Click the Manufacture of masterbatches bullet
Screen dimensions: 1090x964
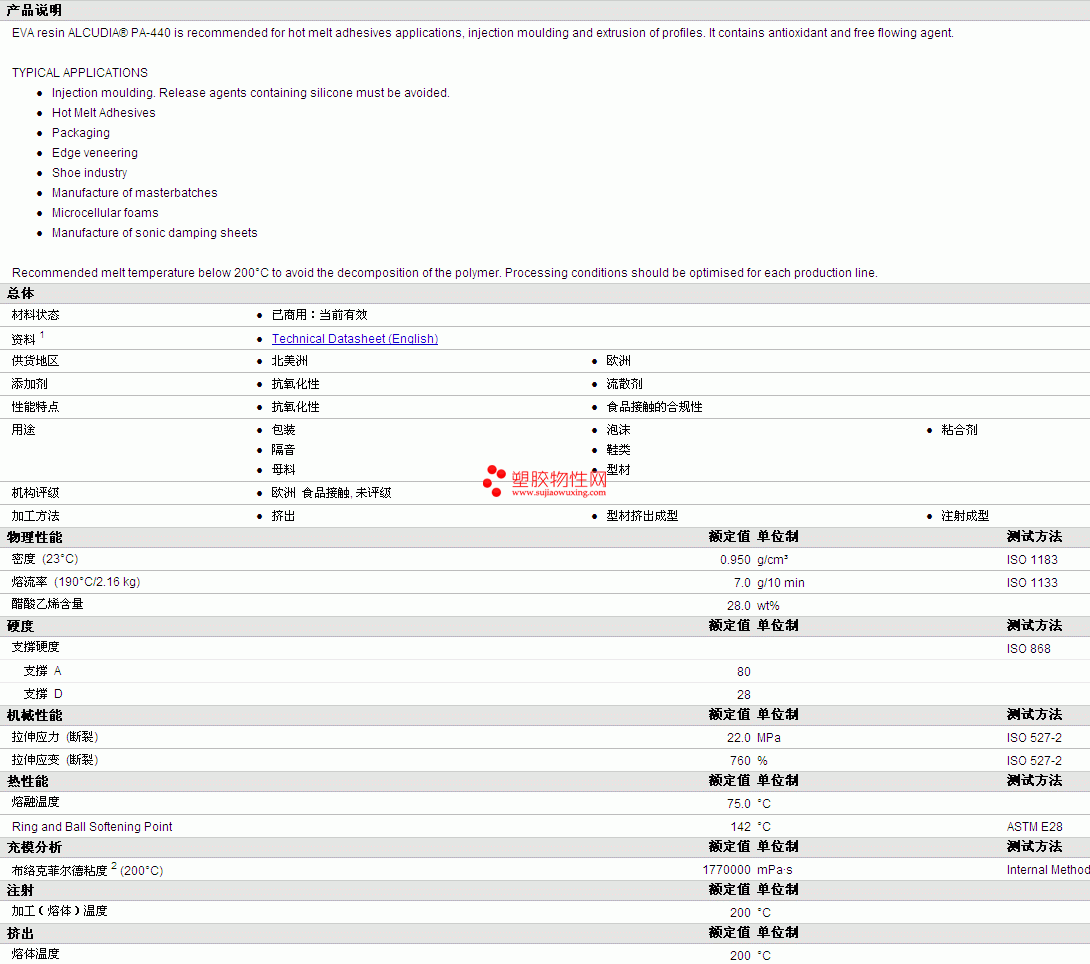134,193
